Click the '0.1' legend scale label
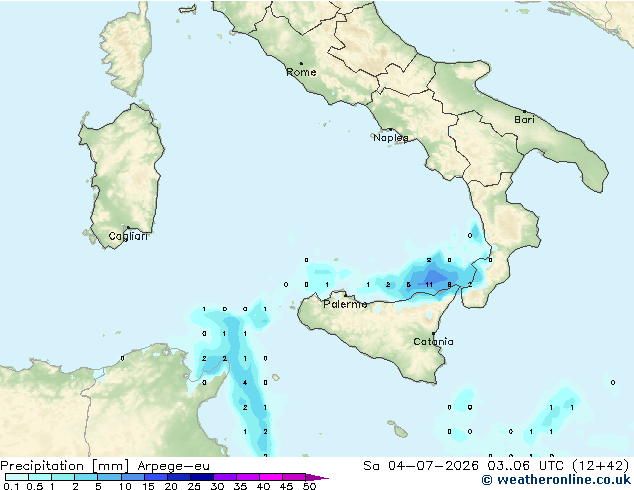The image size is (634, 490). click(11, 486)
